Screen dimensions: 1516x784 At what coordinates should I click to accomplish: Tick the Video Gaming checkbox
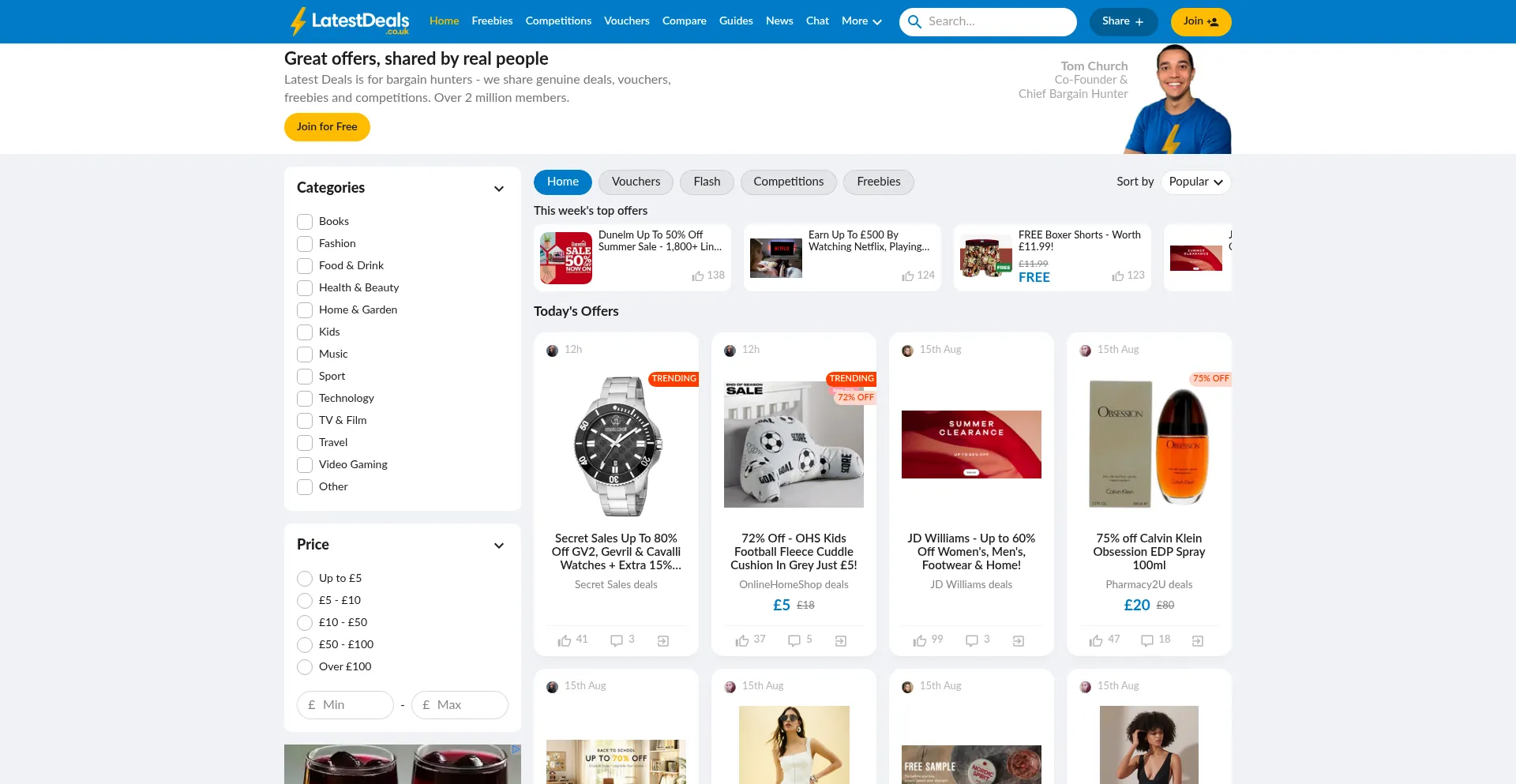305,465
